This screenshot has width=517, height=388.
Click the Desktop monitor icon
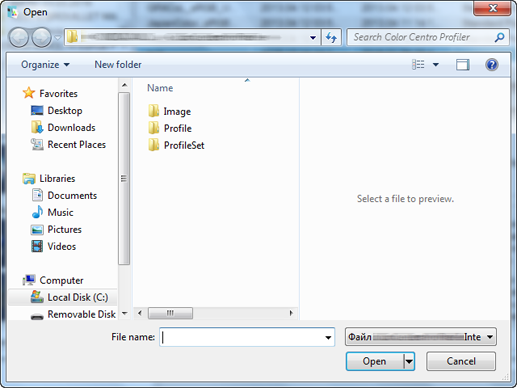(x=37, y=110)
